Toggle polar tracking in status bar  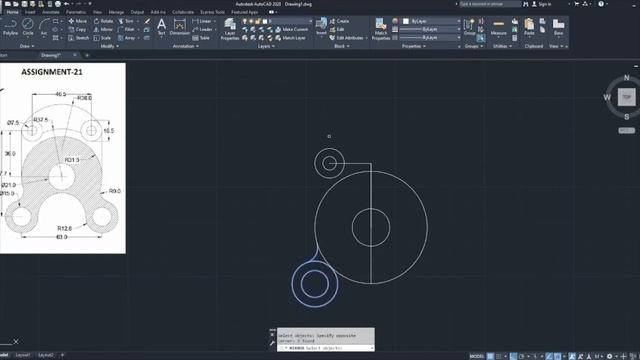click(x=522, y=356)
